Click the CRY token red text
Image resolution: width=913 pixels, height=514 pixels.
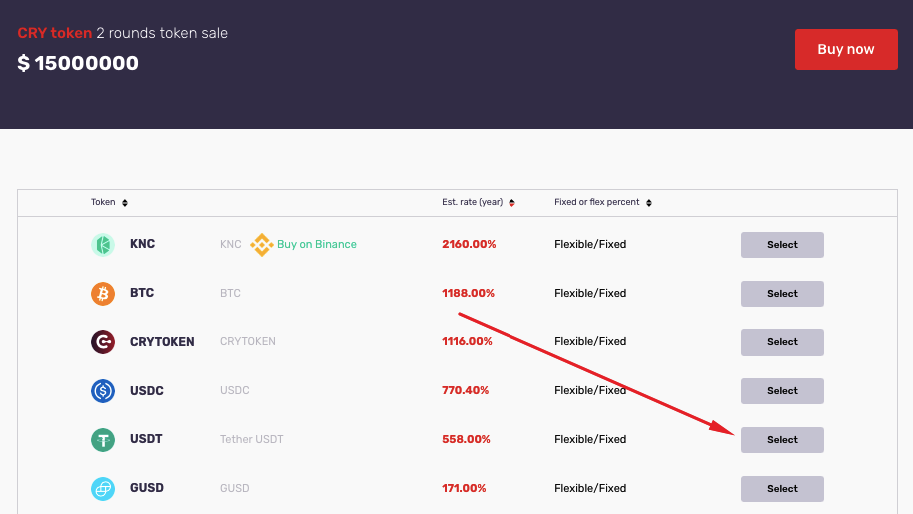coord(55,33)
